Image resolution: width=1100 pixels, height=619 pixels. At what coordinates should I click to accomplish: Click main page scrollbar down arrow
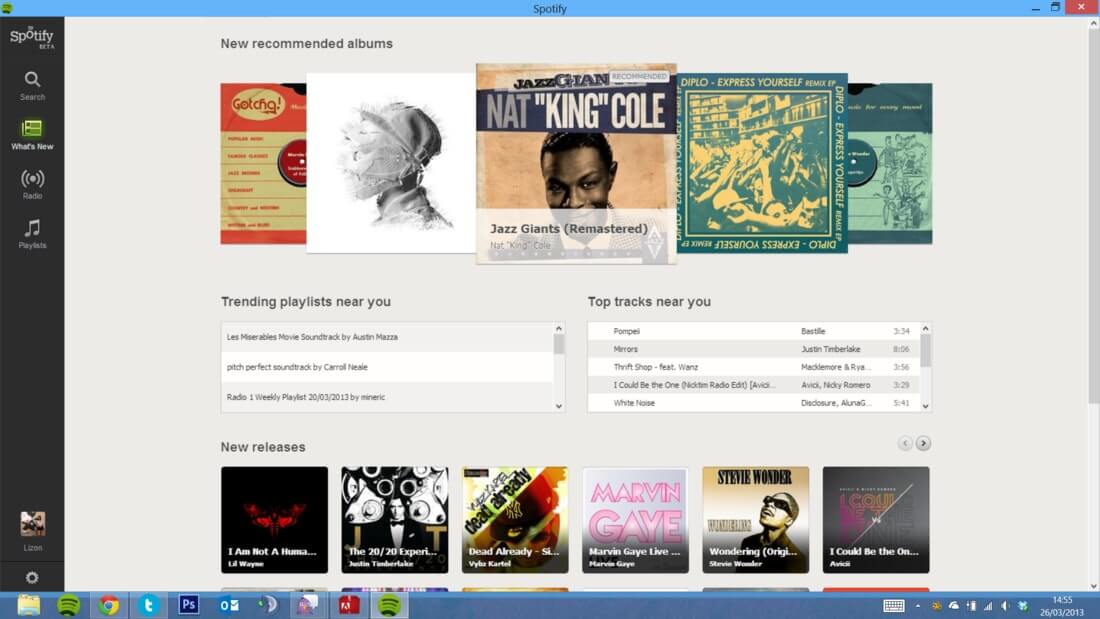pos(1094,586)
